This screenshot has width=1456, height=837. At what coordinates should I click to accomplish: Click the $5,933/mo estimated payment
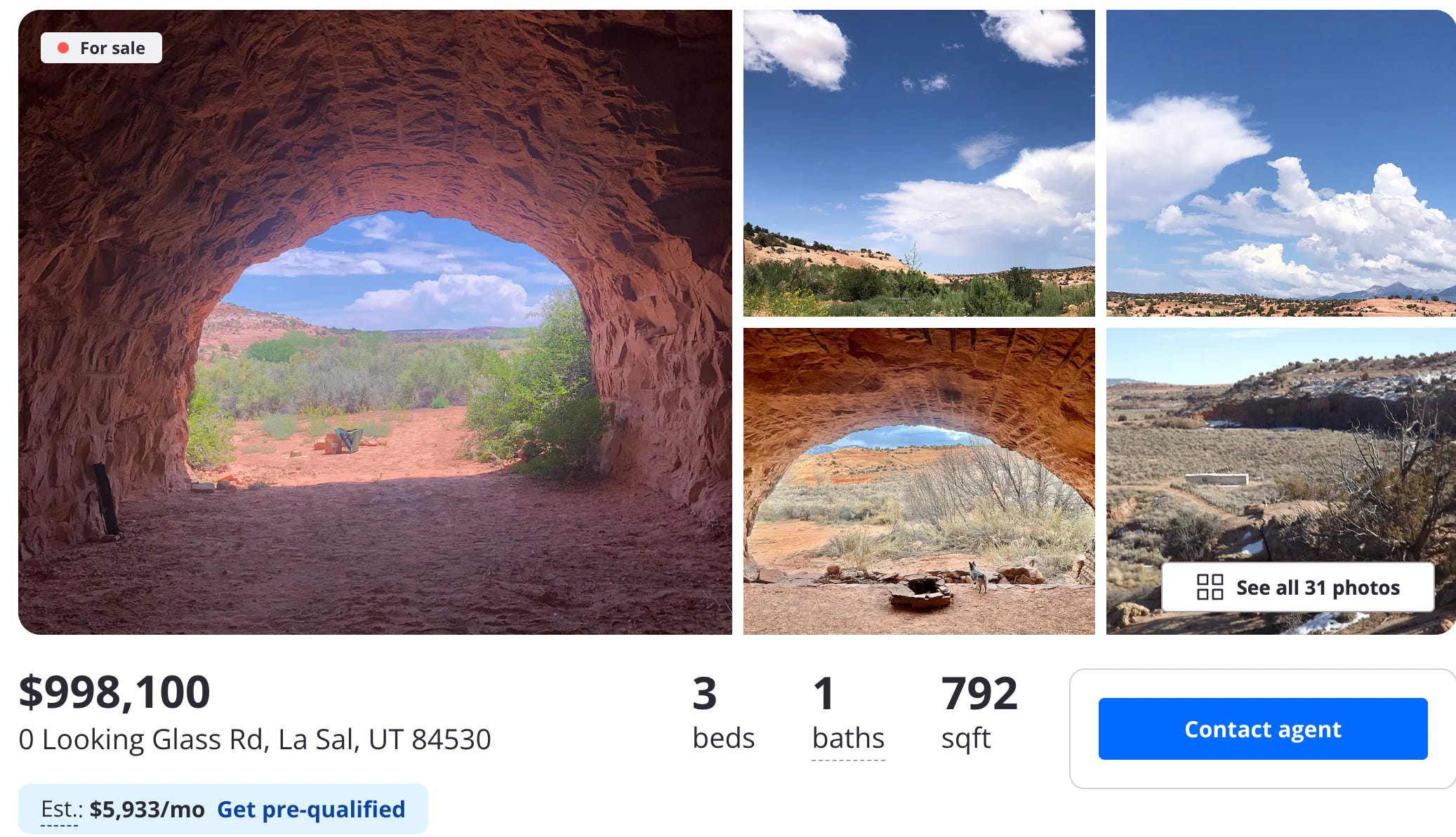pos(147,809)
